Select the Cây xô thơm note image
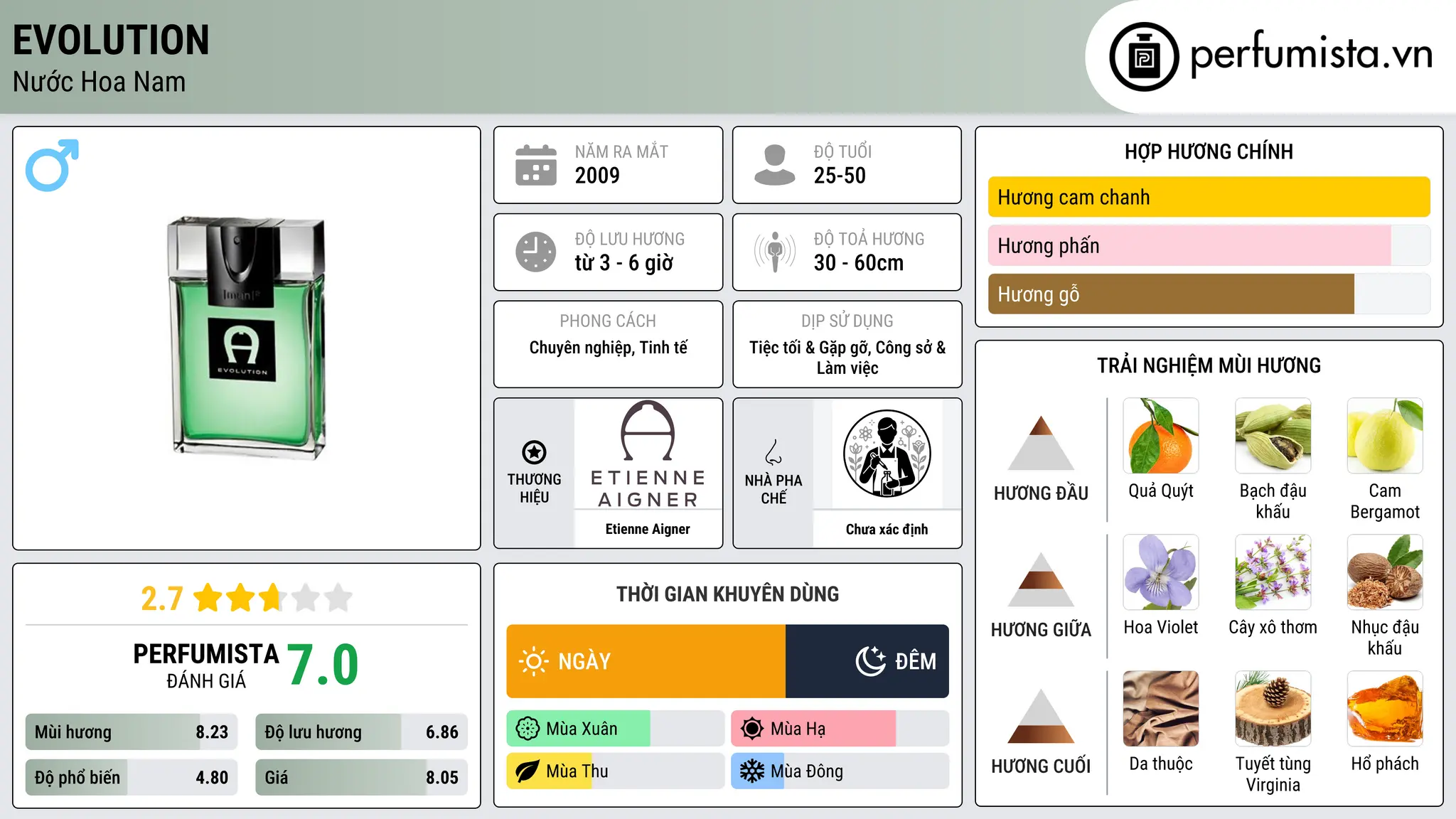The height and width of the screenshot is (819, 1456). 1273,572
